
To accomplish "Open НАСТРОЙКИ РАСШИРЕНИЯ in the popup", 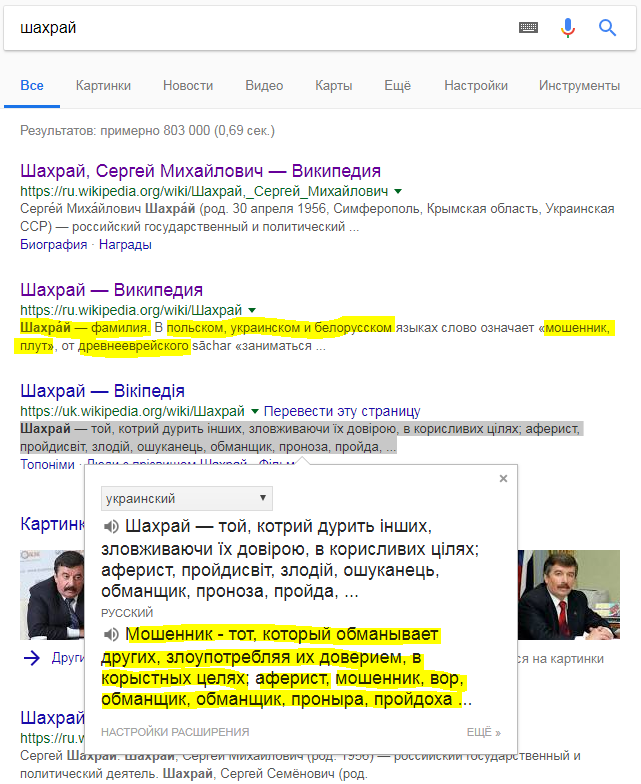I will coord(175,732).
